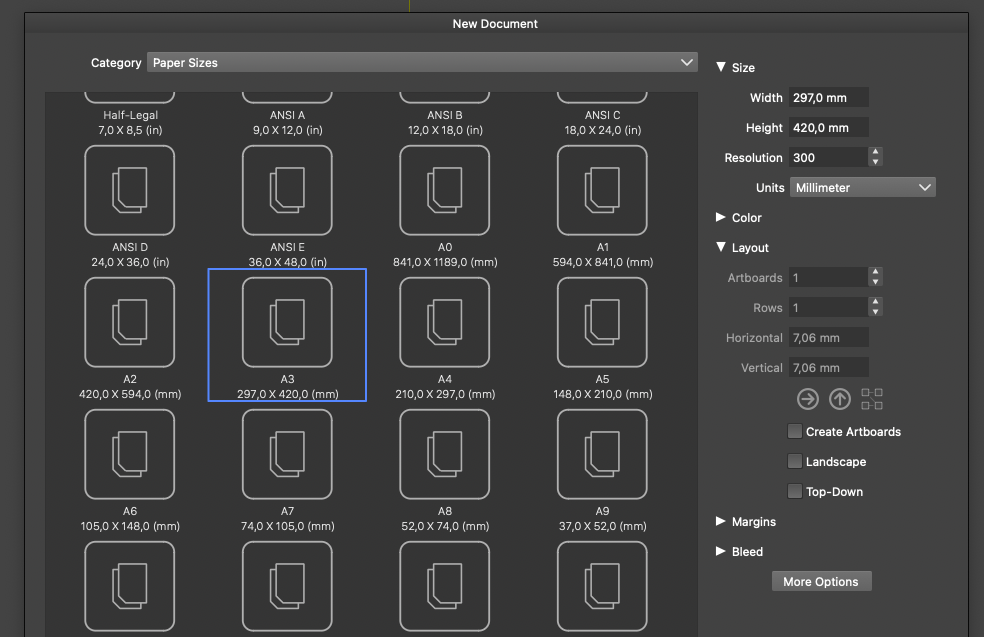Toggle the Landscape orientation checkbox
The image size is (984, 637).
pos(795,462)
